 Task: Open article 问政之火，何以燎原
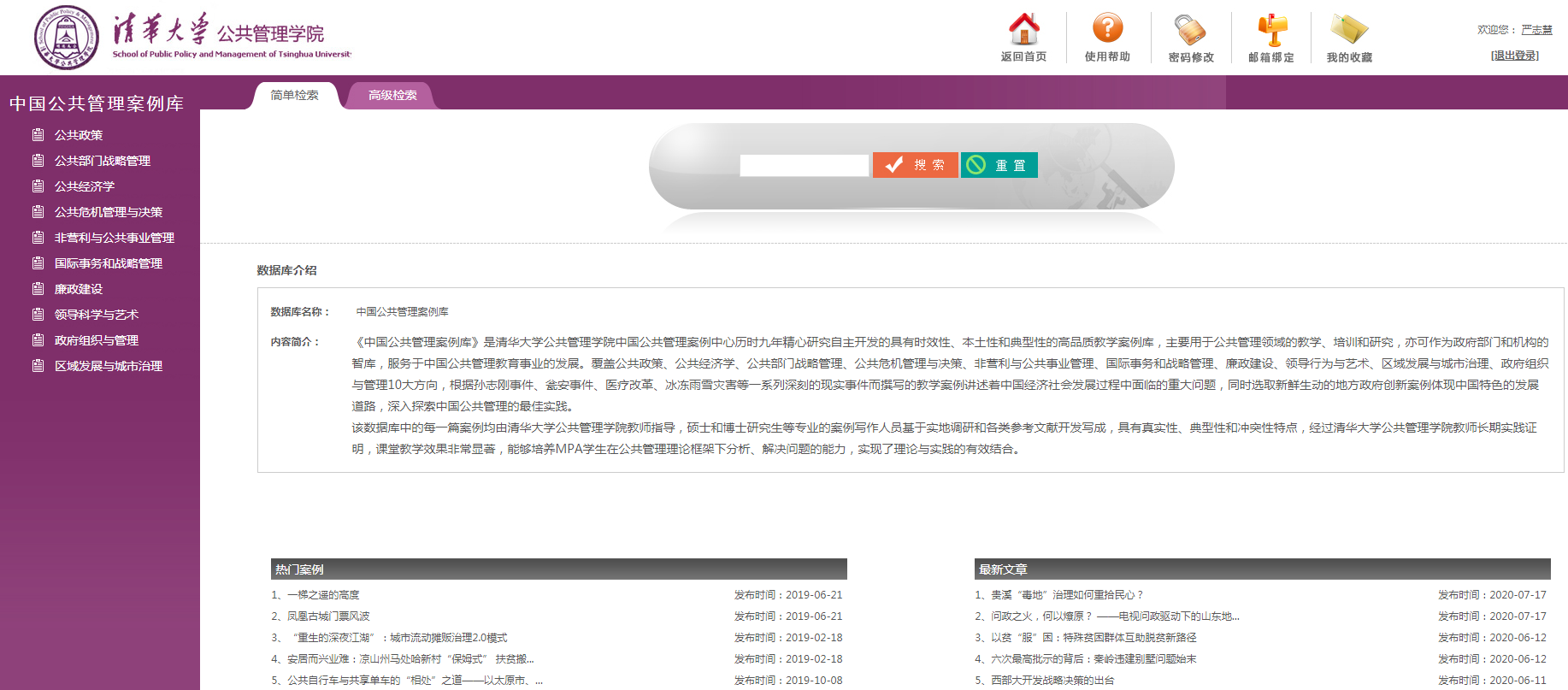[x=1115, y=616]
